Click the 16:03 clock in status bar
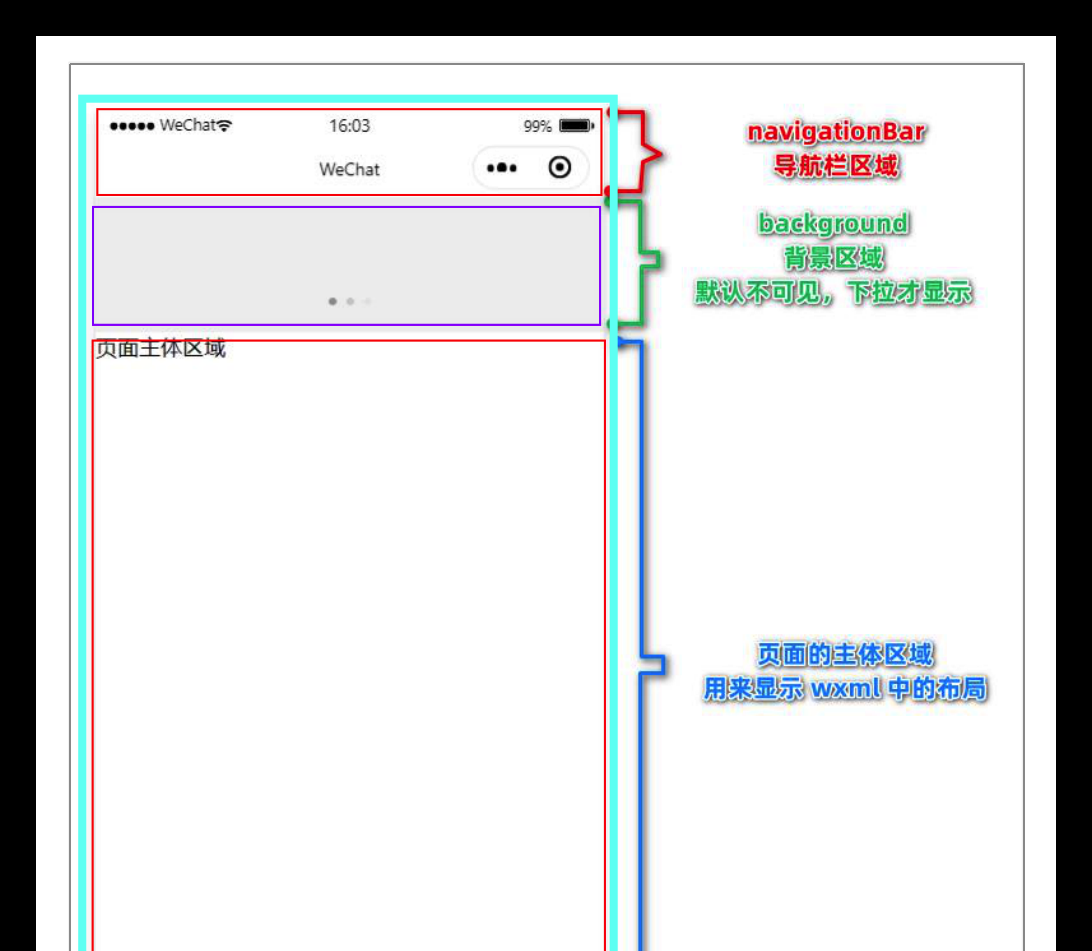The height and width of the screenshot is (951, 1092). coord(350,126)
